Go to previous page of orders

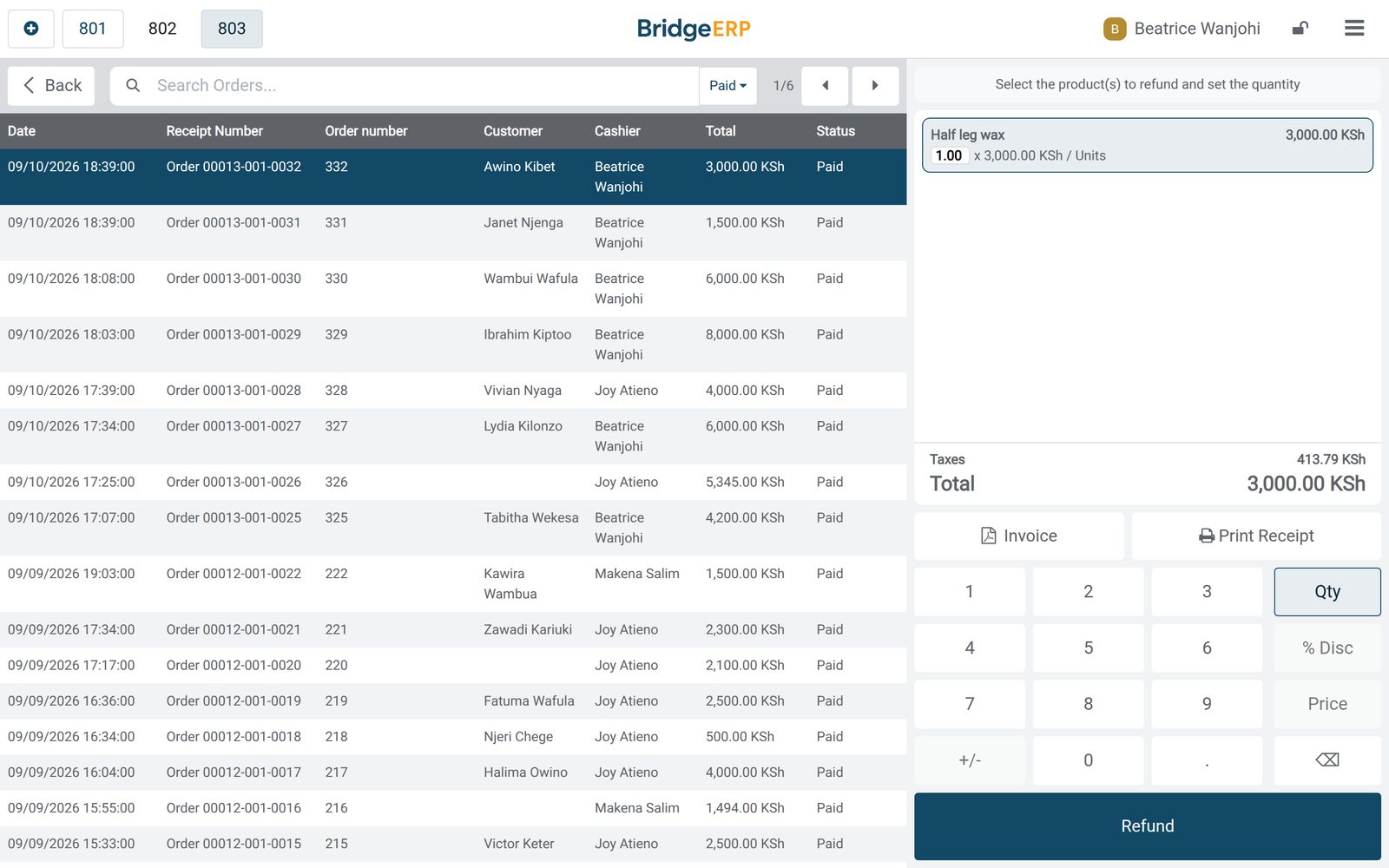pos(825,86)
